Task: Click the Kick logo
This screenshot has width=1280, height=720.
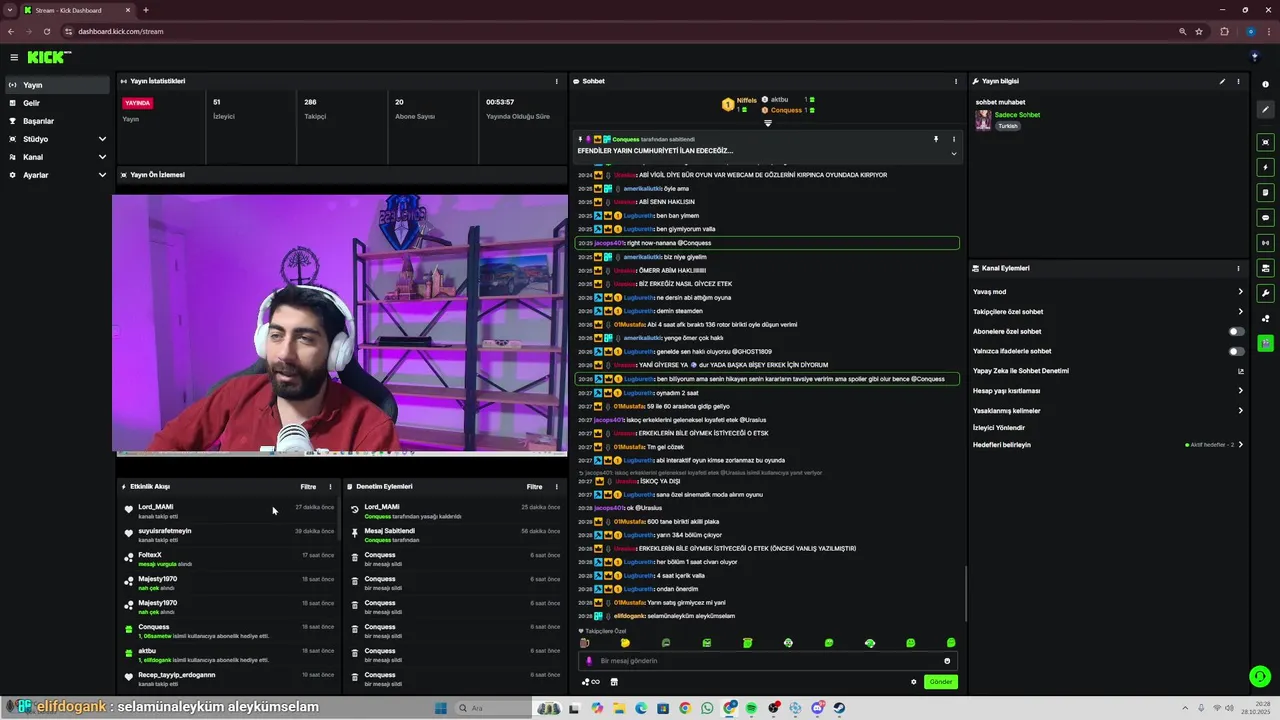Action: tap(49, 57)
